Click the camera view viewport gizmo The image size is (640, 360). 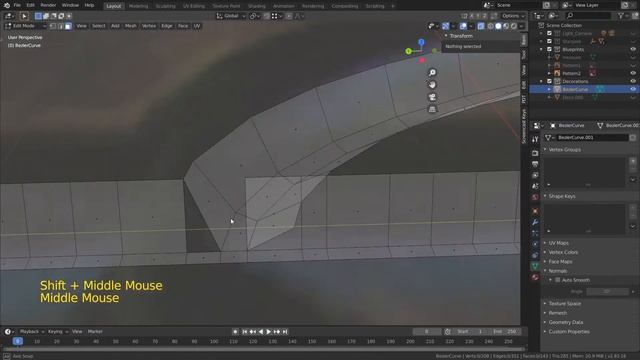(x=432, y=97)
